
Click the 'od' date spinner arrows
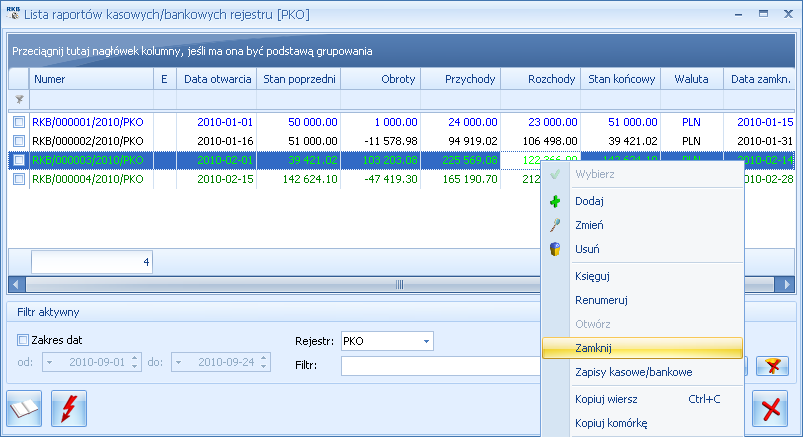135,363
